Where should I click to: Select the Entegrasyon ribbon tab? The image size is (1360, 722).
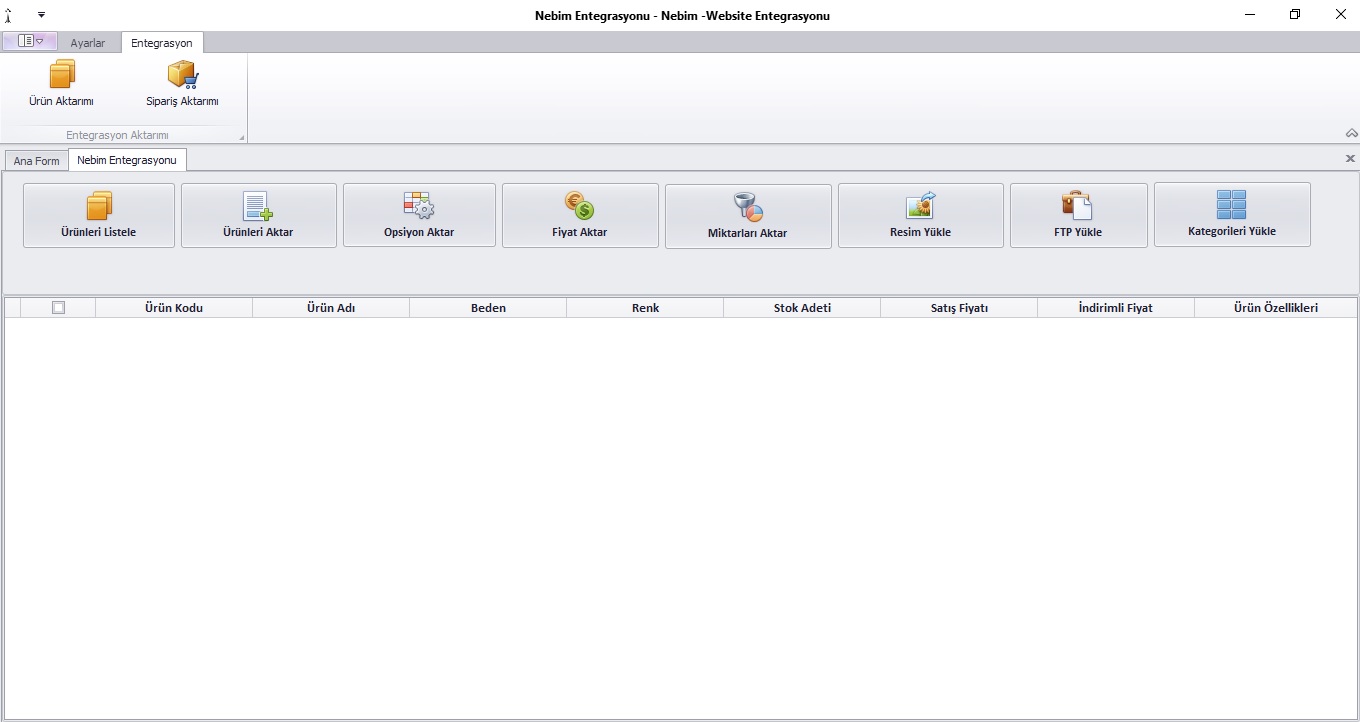(x=162, y=43)
